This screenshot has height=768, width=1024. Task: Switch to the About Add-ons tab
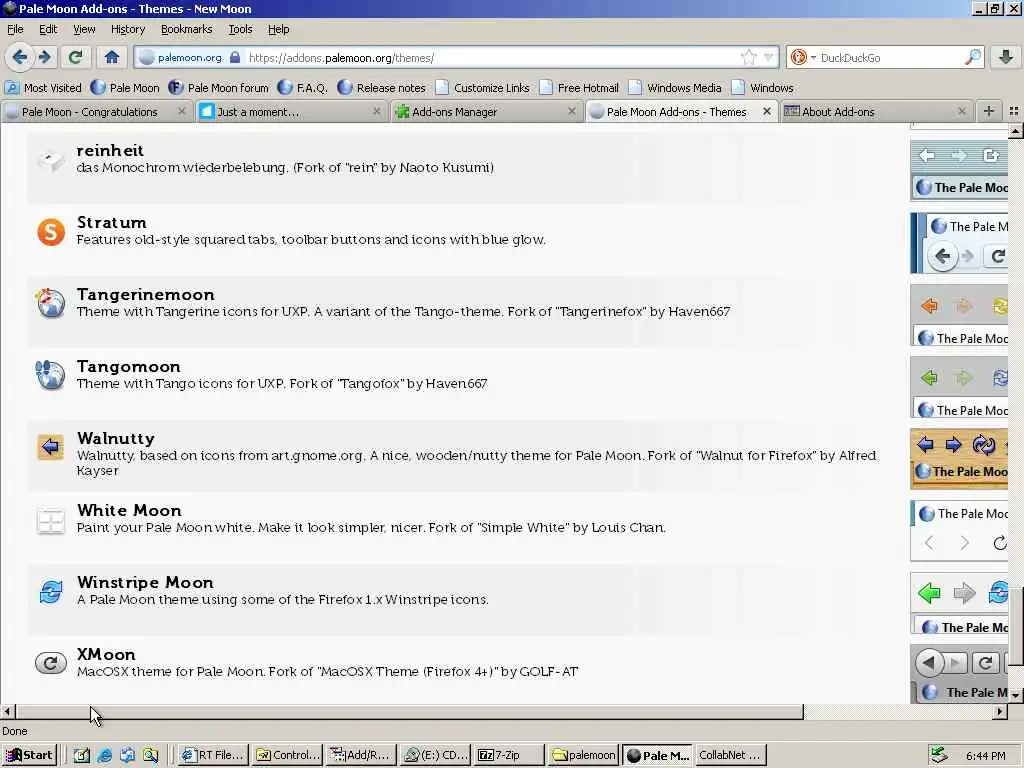(x=838, y=112)
